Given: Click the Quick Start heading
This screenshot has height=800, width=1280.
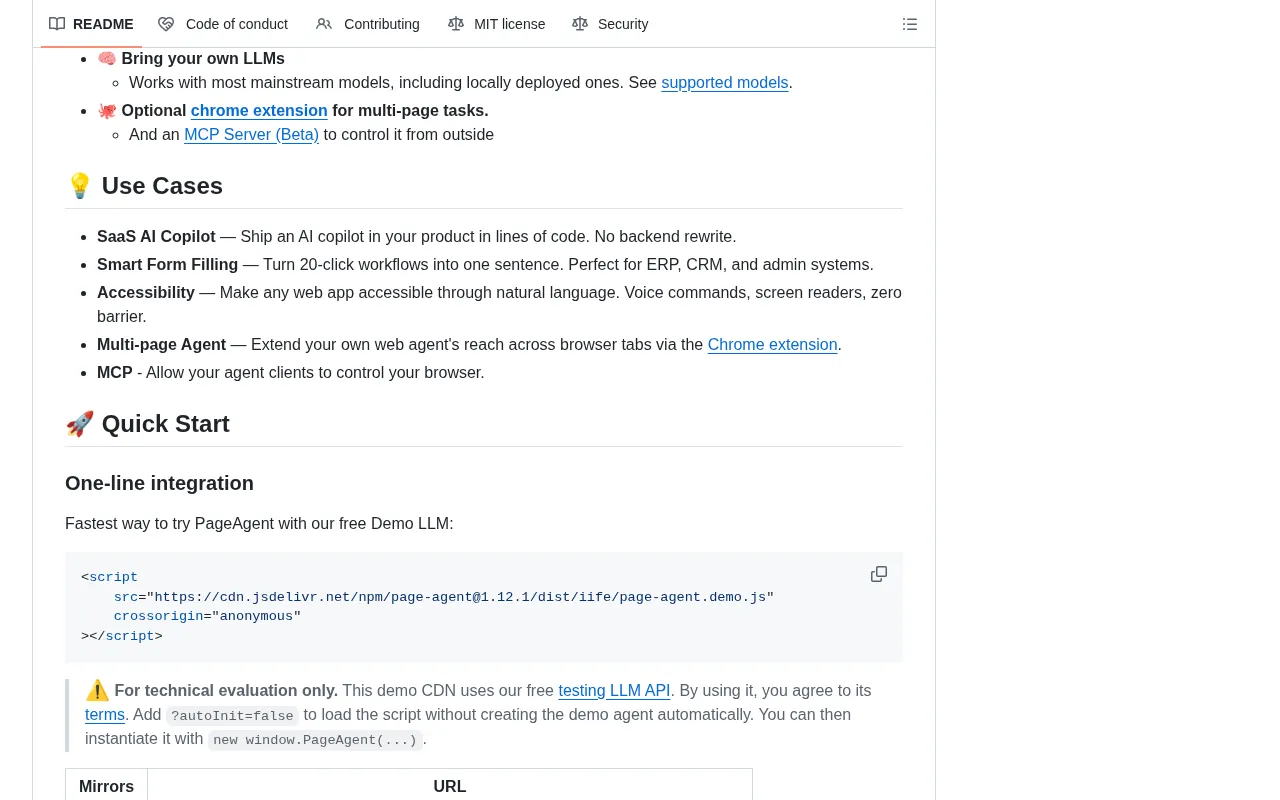Looking at the screenshot, I should pos(147,424).
